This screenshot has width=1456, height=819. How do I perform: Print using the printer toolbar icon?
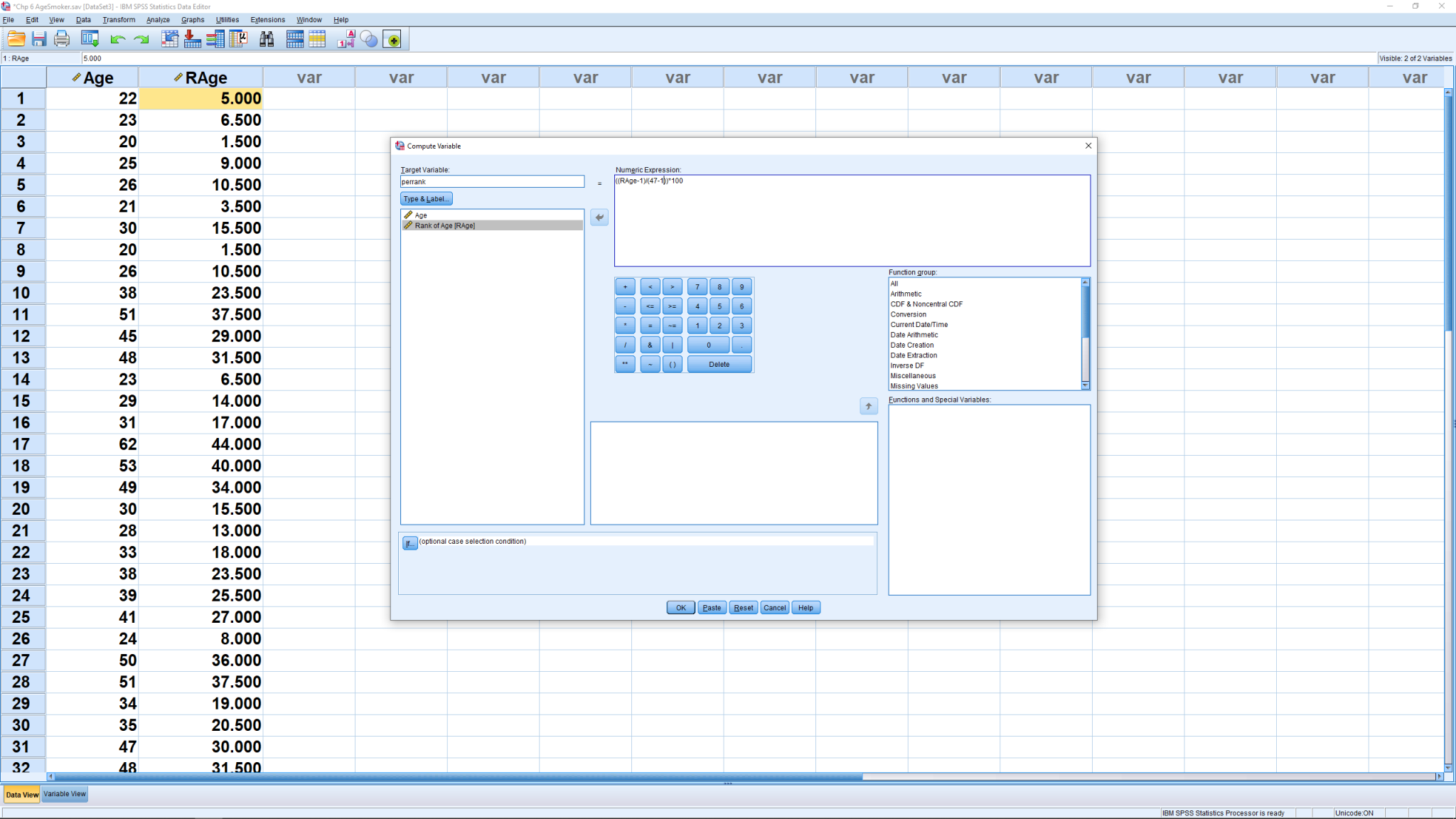[62, 39]
